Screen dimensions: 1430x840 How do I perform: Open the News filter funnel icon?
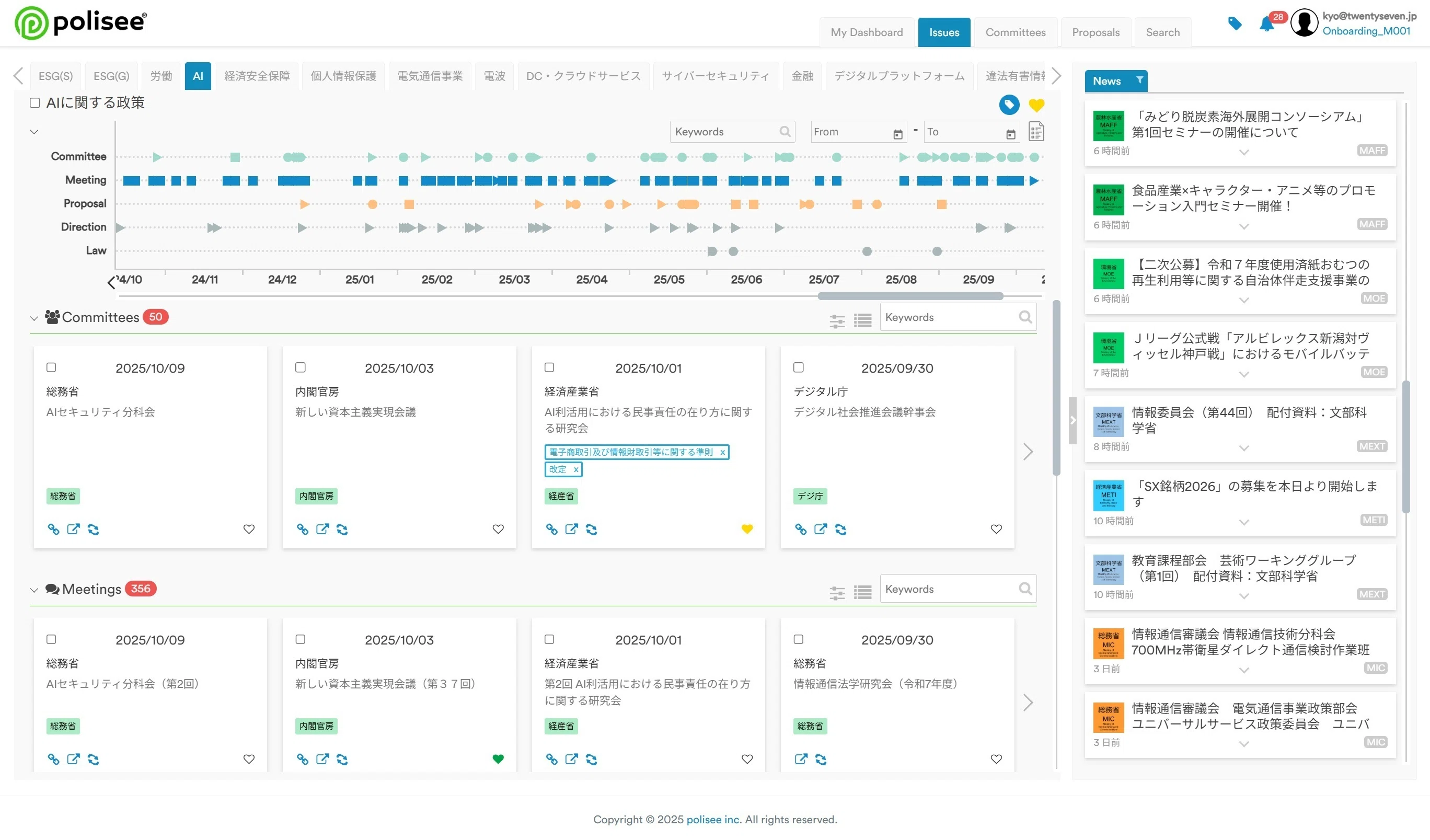[x=1139, y=80]
